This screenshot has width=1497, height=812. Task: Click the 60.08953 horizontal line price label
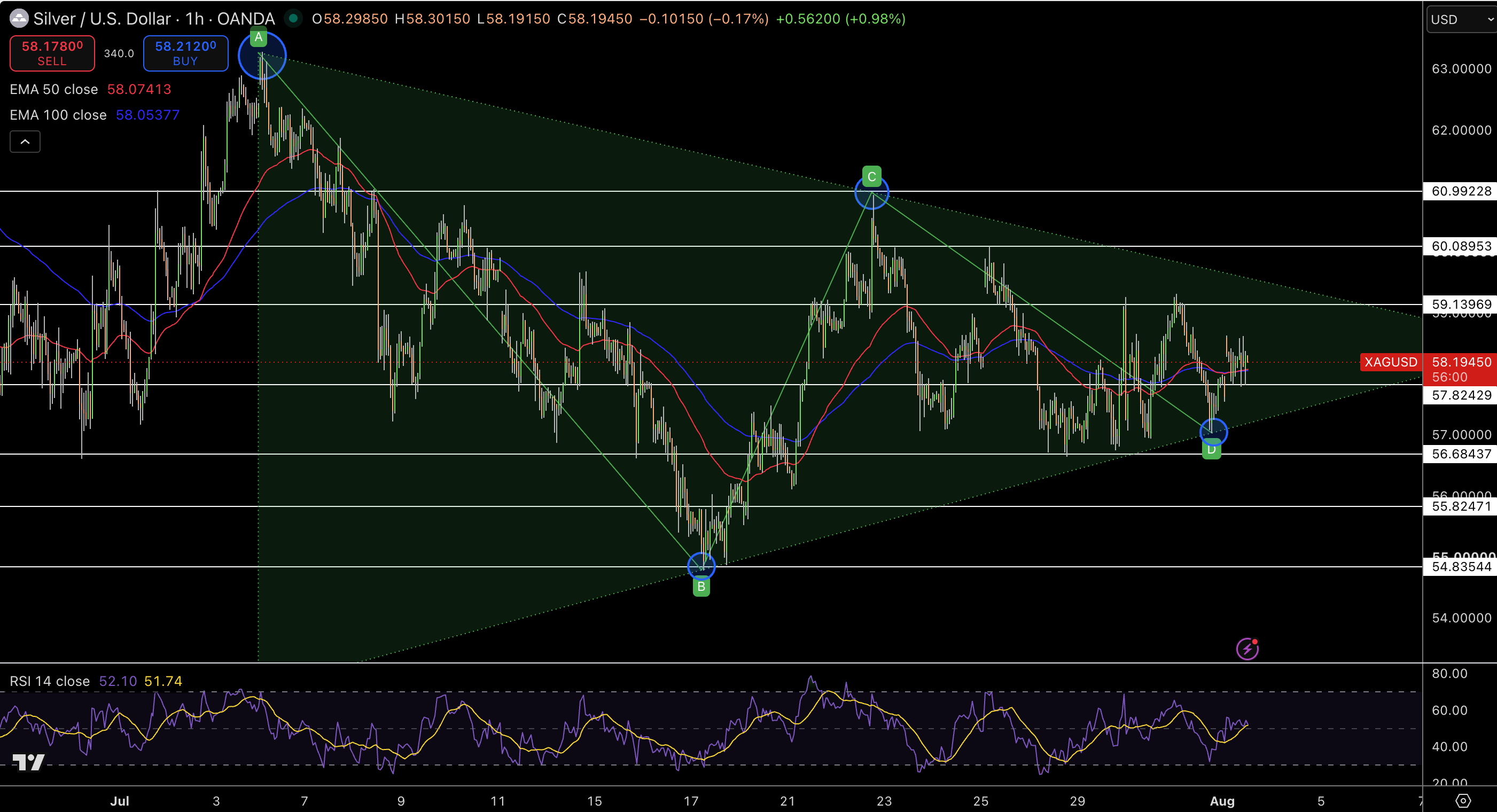pyautogui.click(x=1461, y=246)
